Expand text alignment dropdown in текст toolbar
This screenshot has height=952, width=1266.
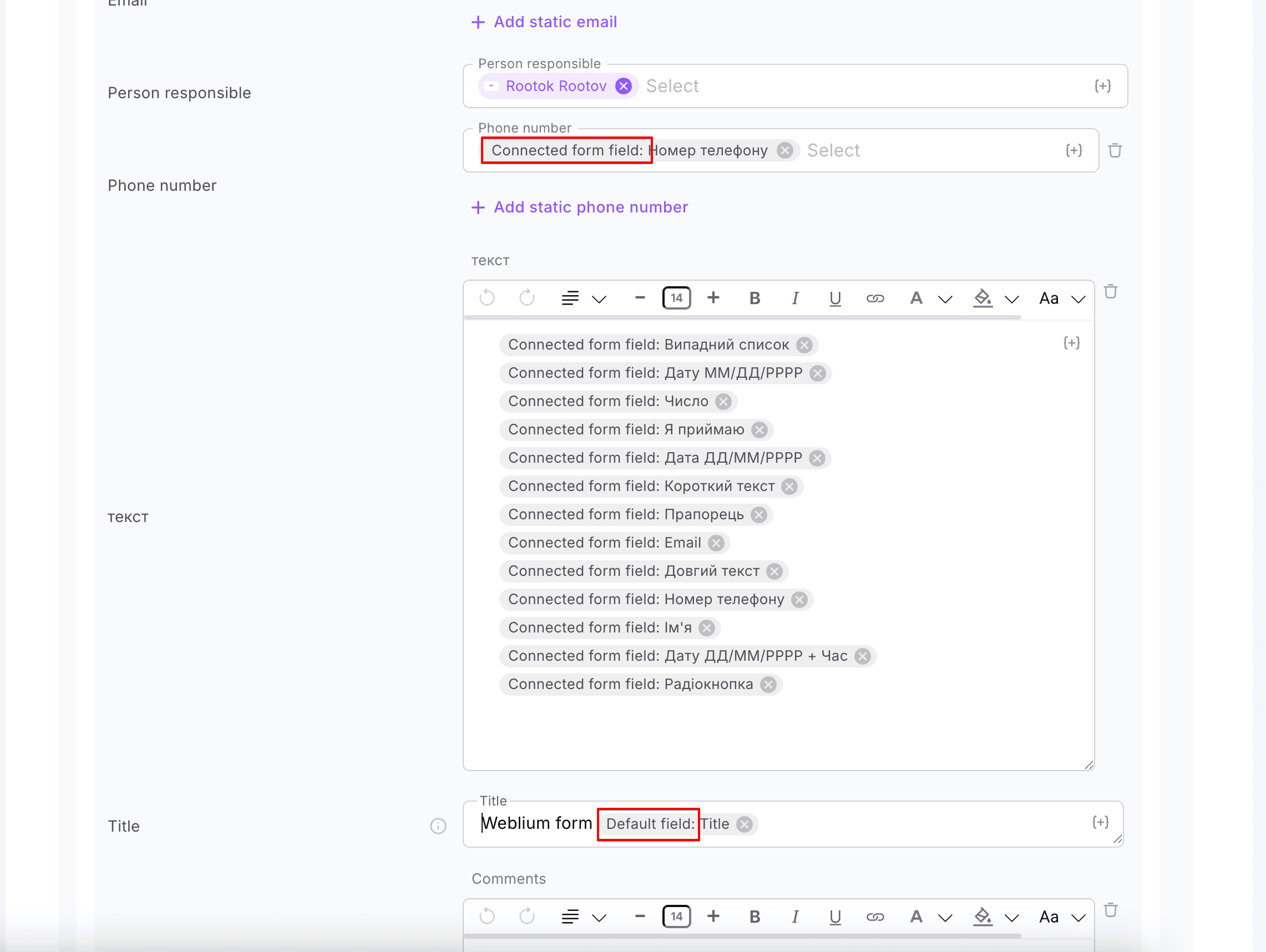point(599,299)
